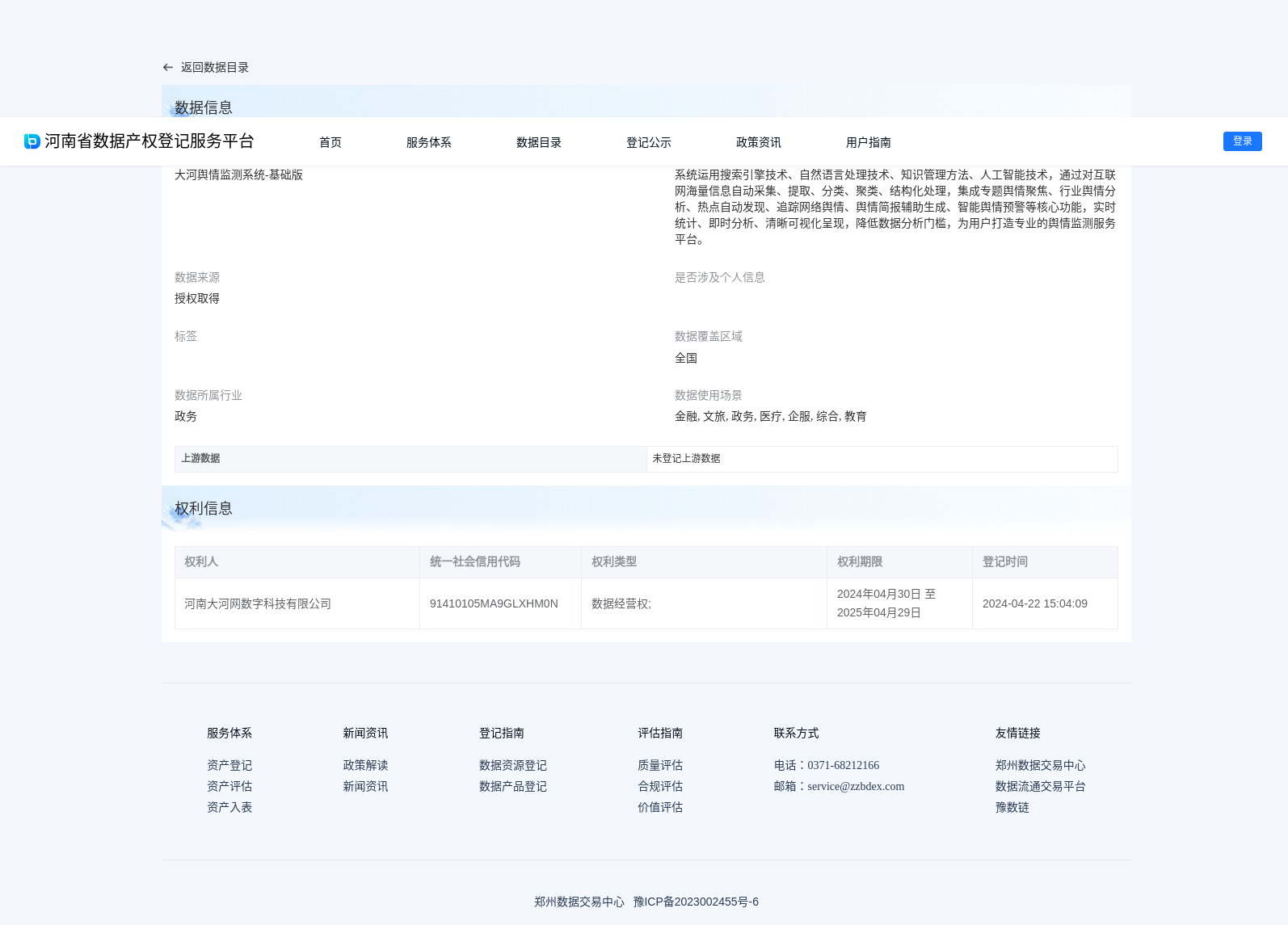Open footer link 资产登记
The image size is (1288, 925).
pyautogui.click(x=229, y=765)
